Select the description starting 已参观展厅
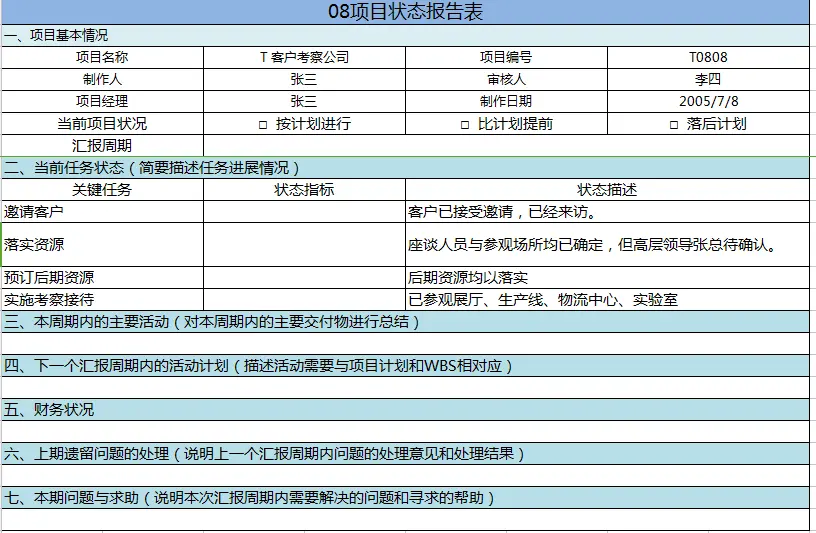Screen dimensions: 816x533 pos(607,300)
